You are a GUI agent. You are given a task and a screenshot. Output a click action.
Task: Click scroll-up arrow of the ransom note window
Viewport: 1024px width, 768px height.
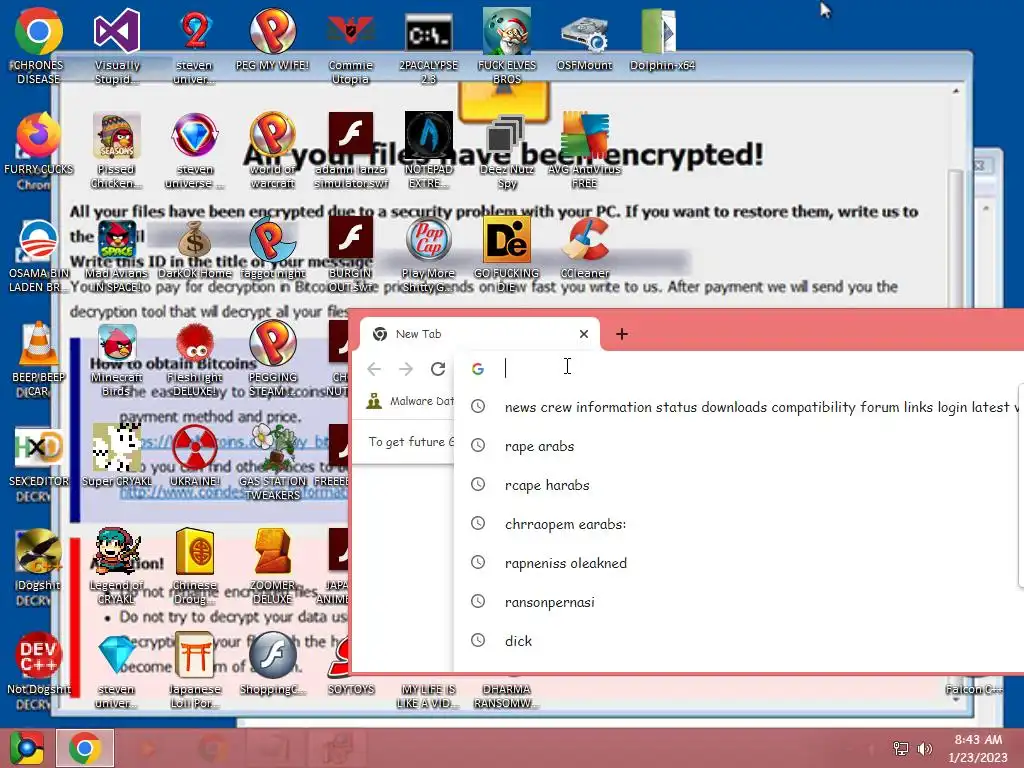955,91
